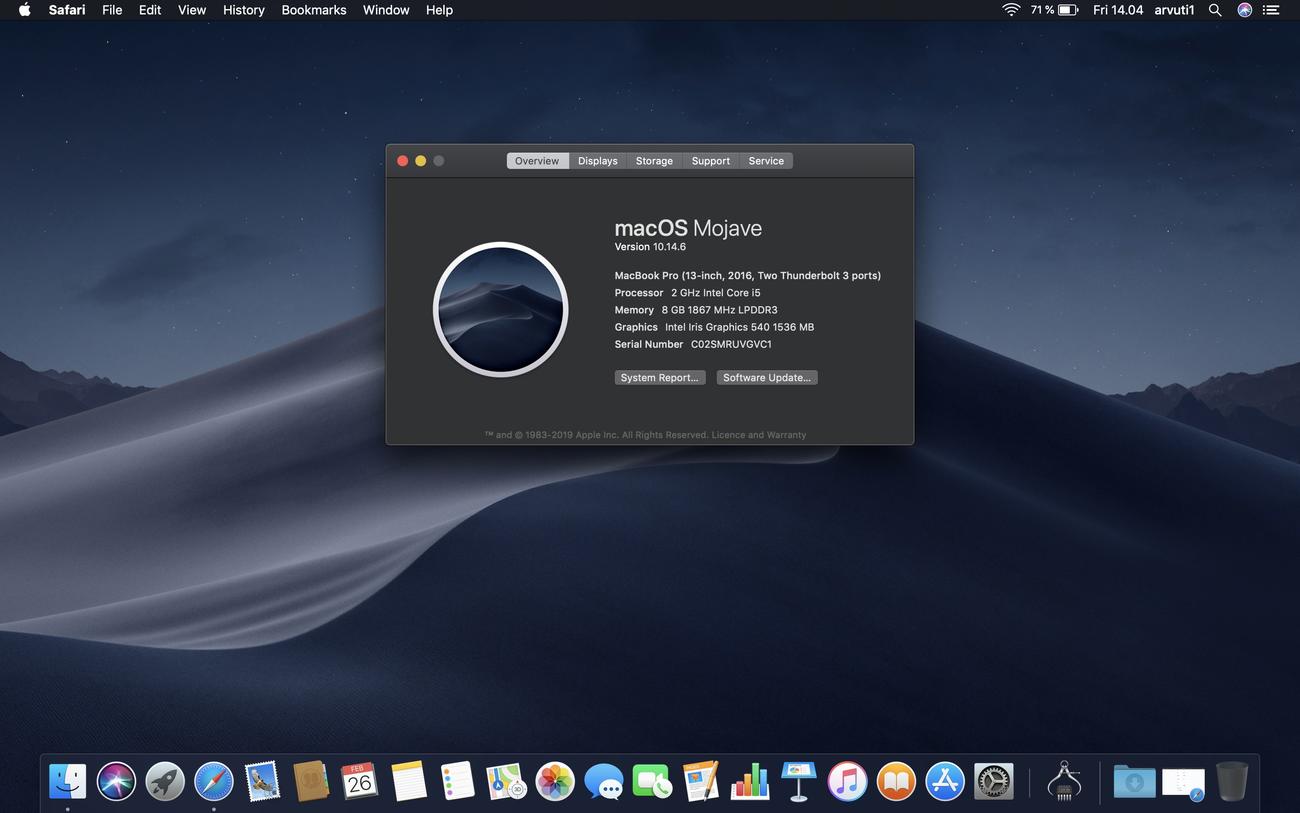The width and height of the screenshot is (1300, 813).
Task: Open Notification Centre list icon
Action: 1272,10
